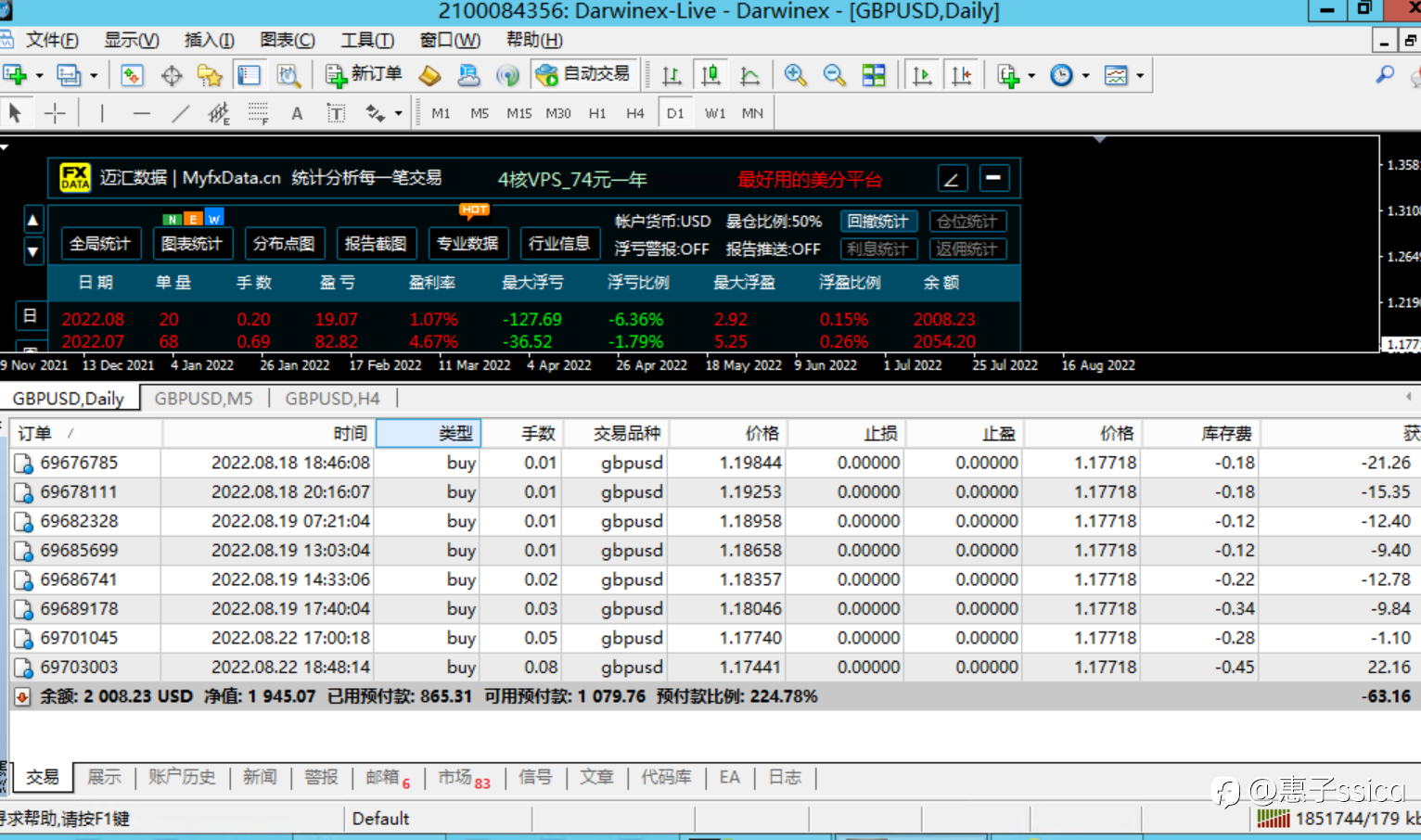Screen dimensions: 1421x840
Task: Toggle the Terminal panel icon
Action: (249, 75)
